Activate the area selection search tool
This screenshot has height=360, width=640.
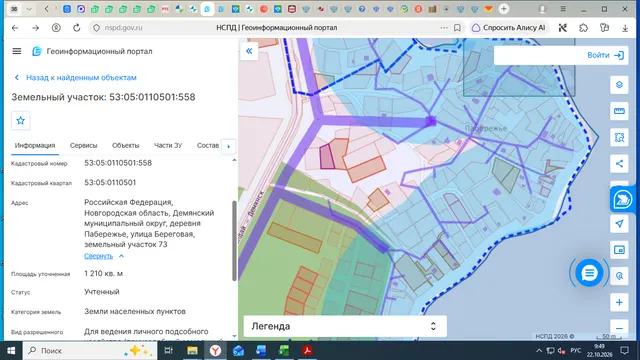[x=619, y=138]
